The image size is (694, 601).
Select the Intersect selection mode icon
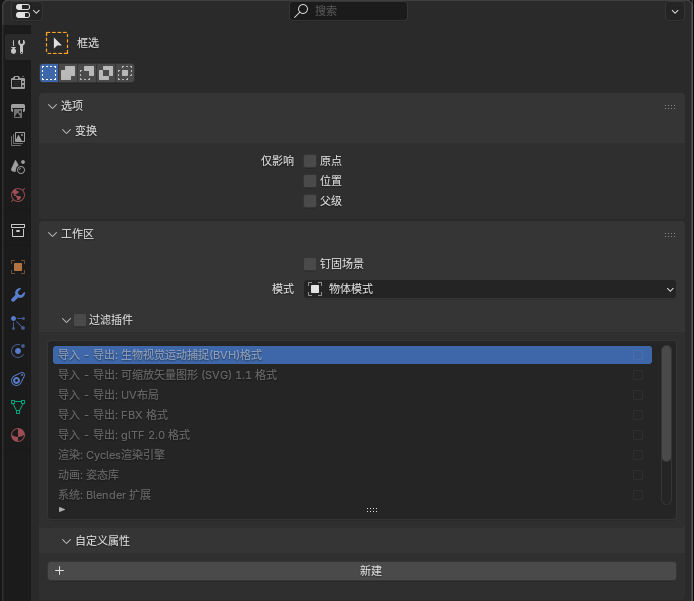coord(125,73)
